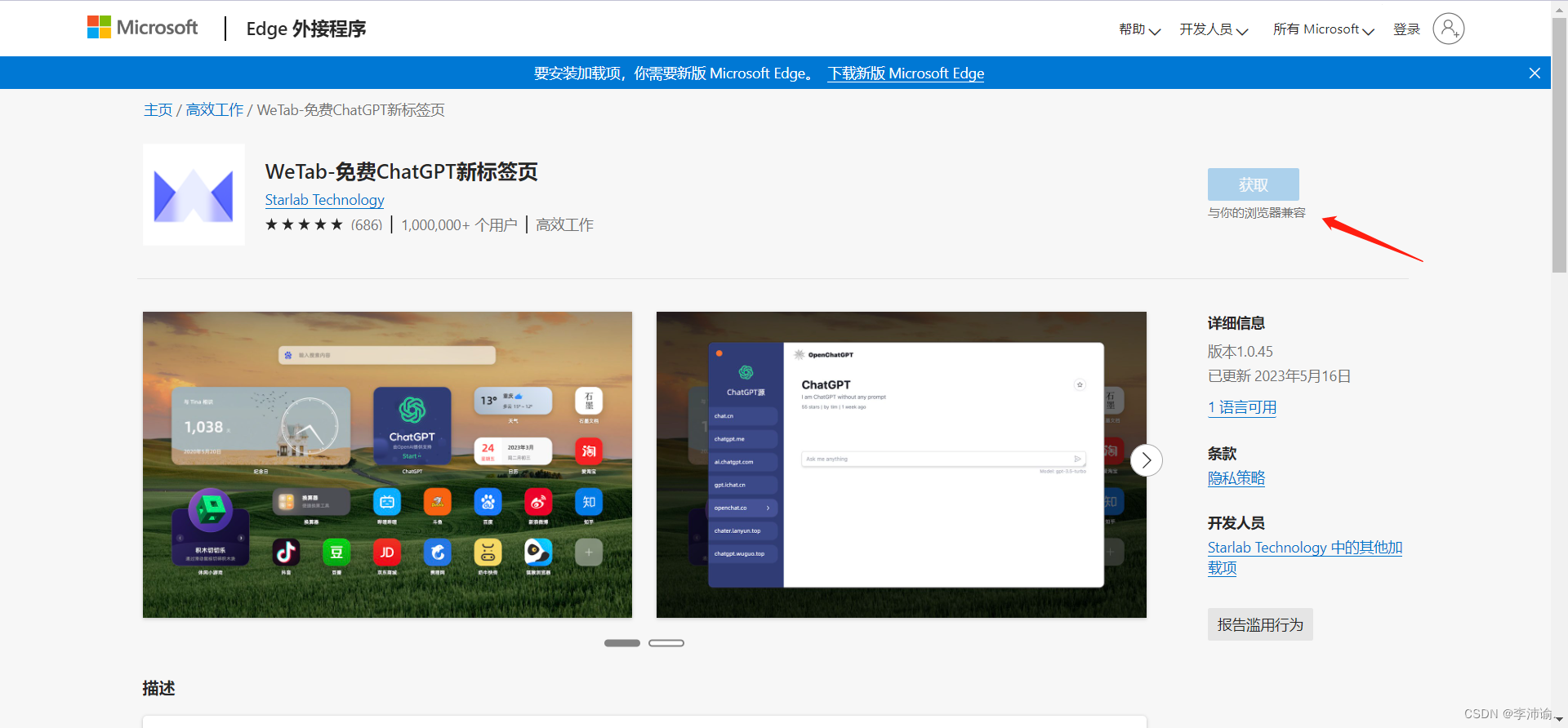Expand the 所有 Microsoft menu

click(x=1323, y=29)
